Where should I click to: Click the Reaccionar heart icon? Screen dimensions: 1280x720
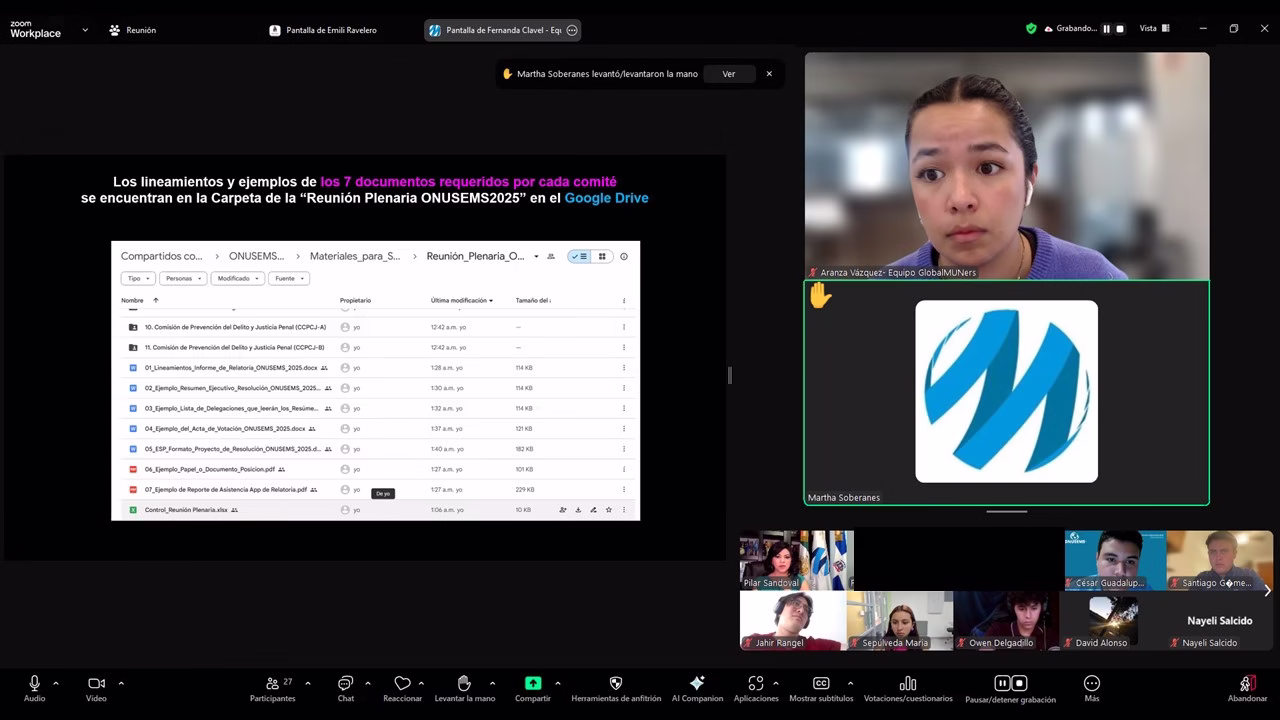tap(402, 684)
